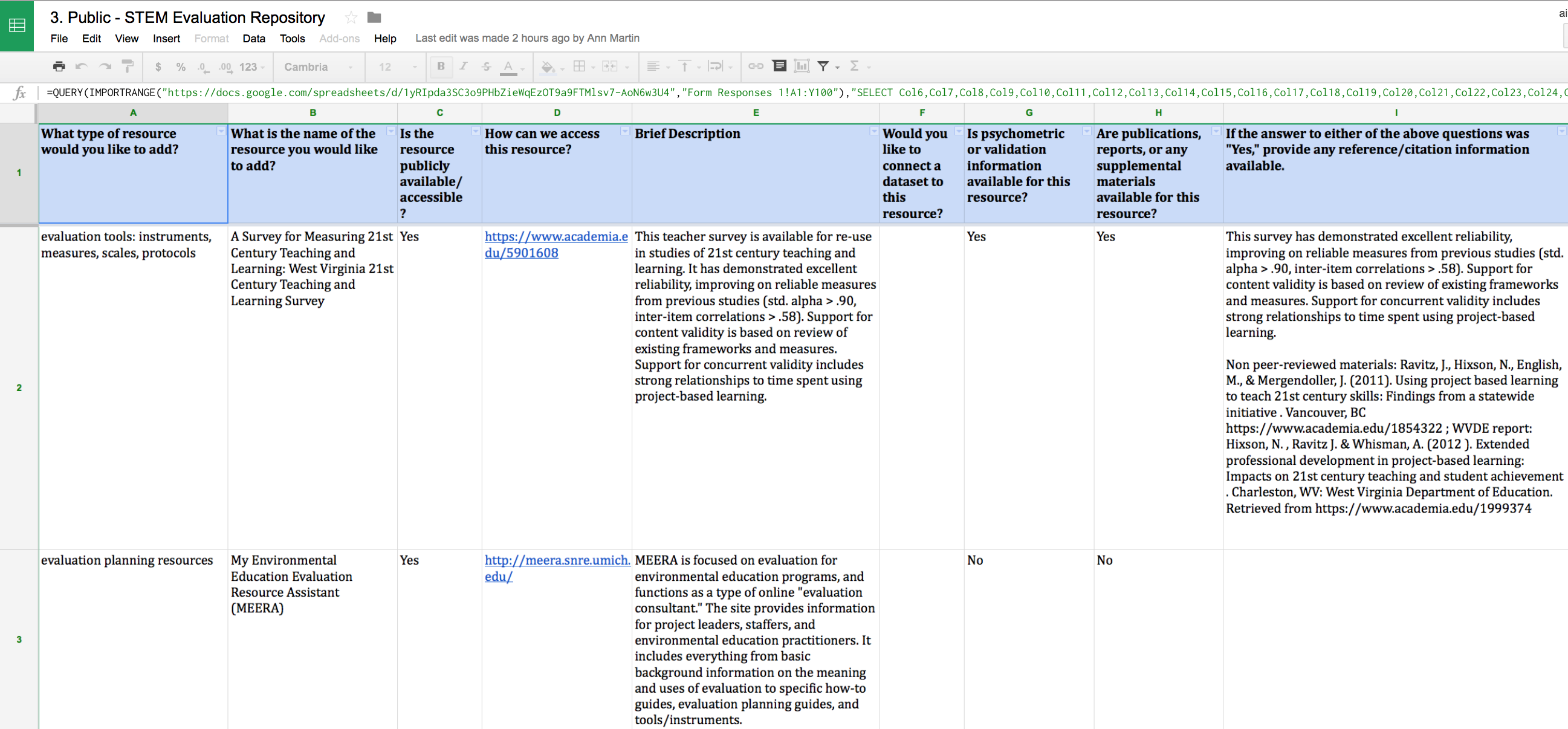Viewport: 1568px width, 729px height.
Task: Click the horizontal align icon
Action: [652, 66]
